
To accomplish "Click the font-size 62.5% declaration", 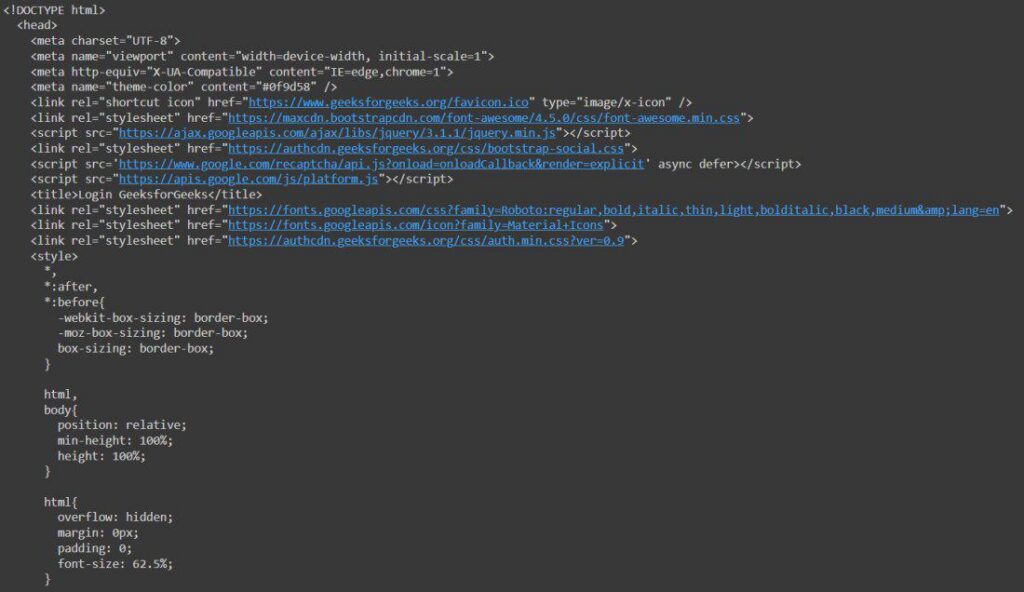I will pyautogui.click(x=115, y=563).
